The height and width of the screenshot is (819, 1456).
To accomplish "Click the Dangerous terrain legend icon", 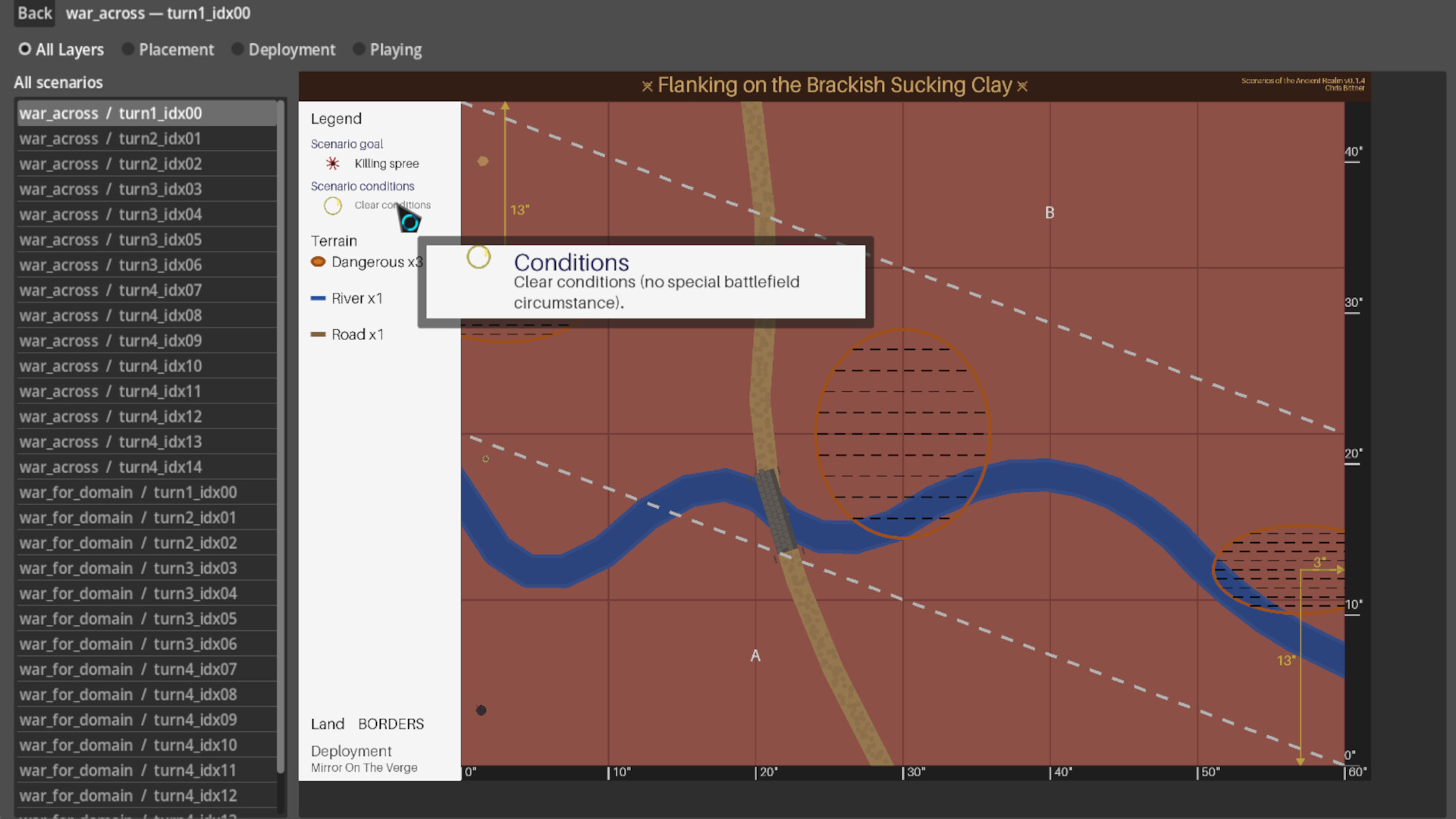I will [x=318, y=262].
